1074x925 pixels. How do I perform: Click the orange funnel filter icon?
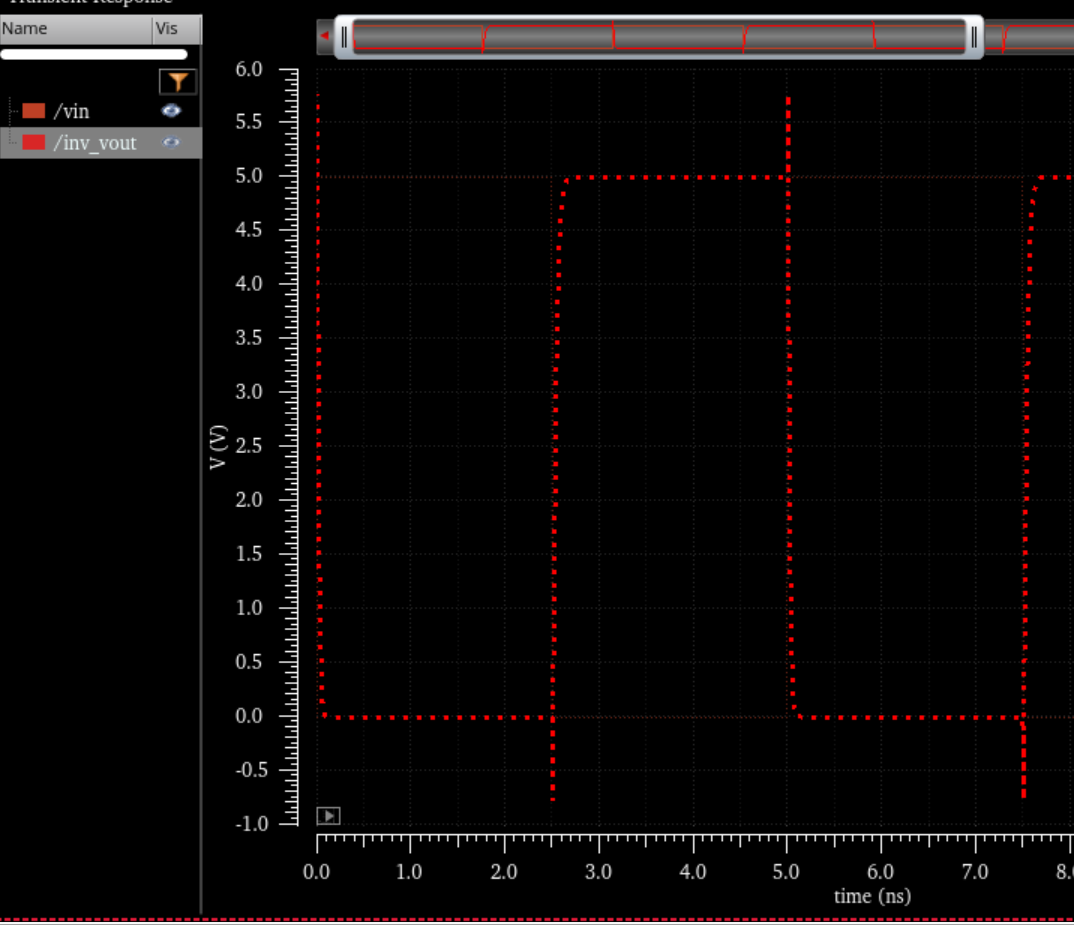178,82
